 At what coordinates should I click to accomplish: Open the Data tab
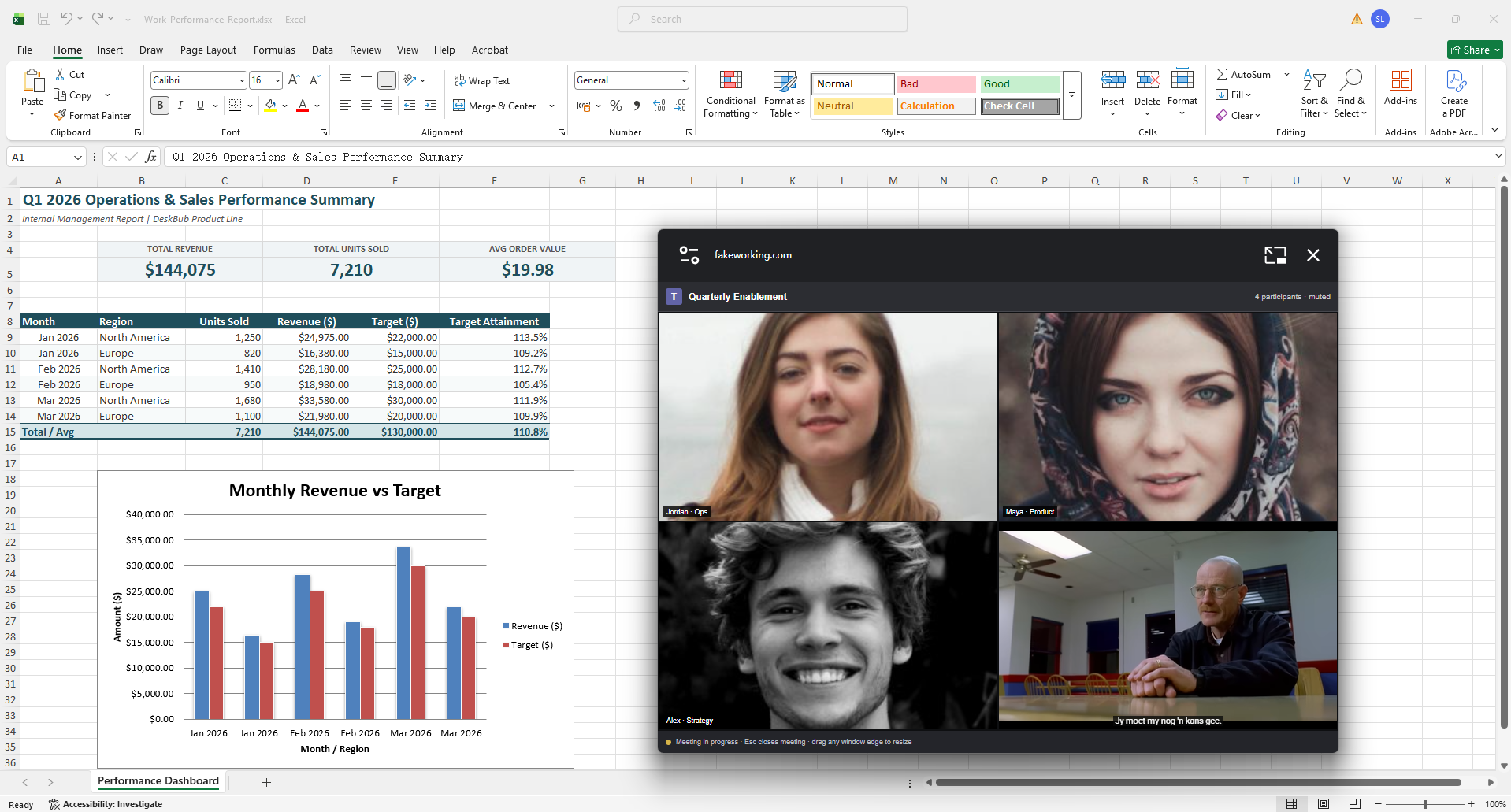322,50
